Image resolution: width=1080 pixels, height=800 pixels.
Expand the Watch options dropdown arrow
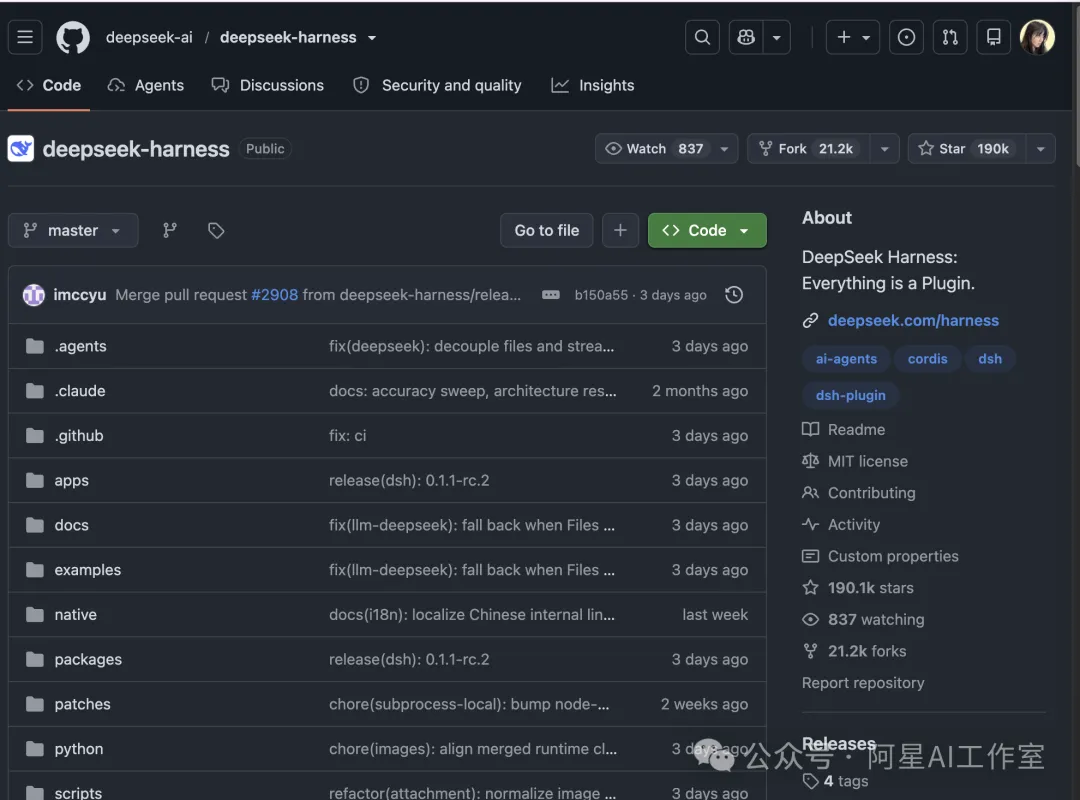725,149
